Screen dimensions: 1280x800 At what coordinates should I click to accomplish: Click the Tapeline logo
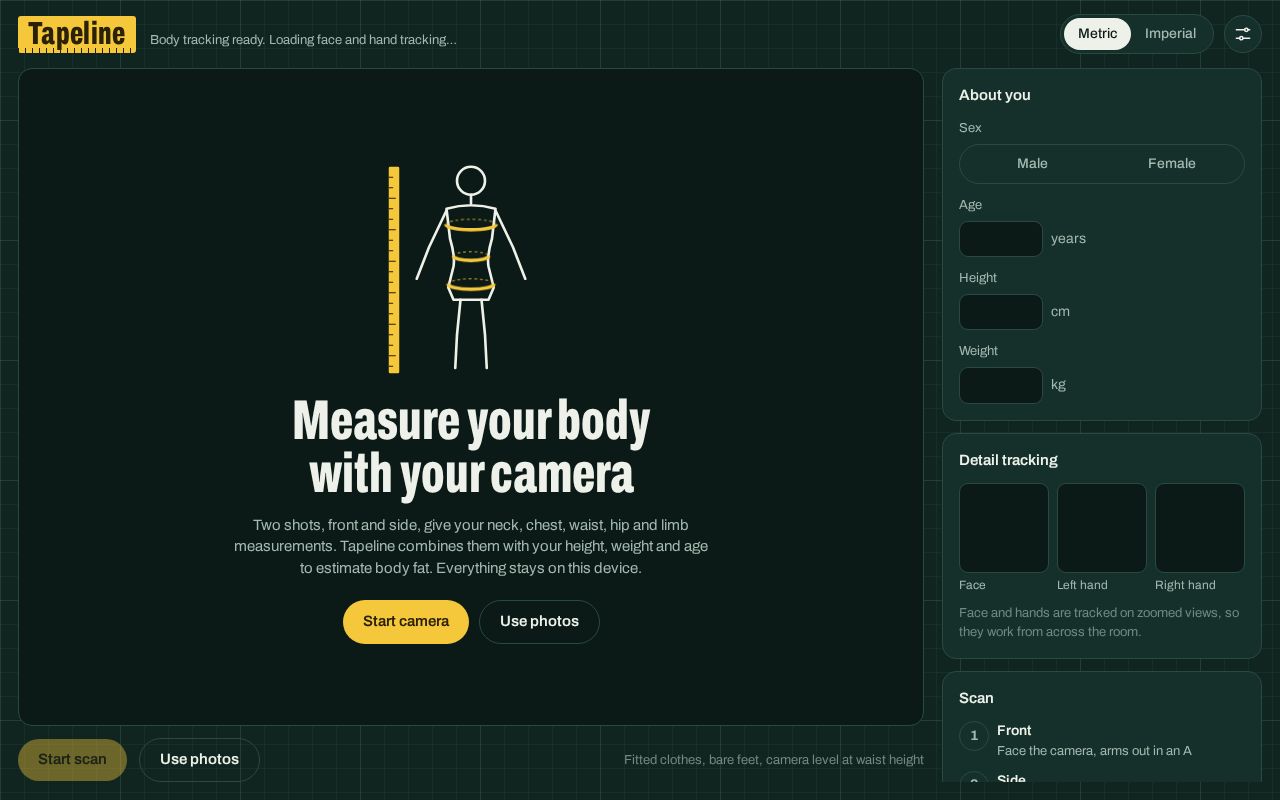(x=77, y=35)
